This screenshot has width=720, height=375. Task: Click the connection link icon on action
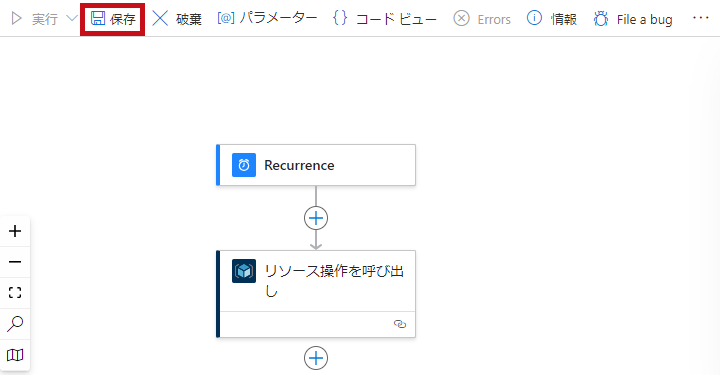tap(400, 324)
